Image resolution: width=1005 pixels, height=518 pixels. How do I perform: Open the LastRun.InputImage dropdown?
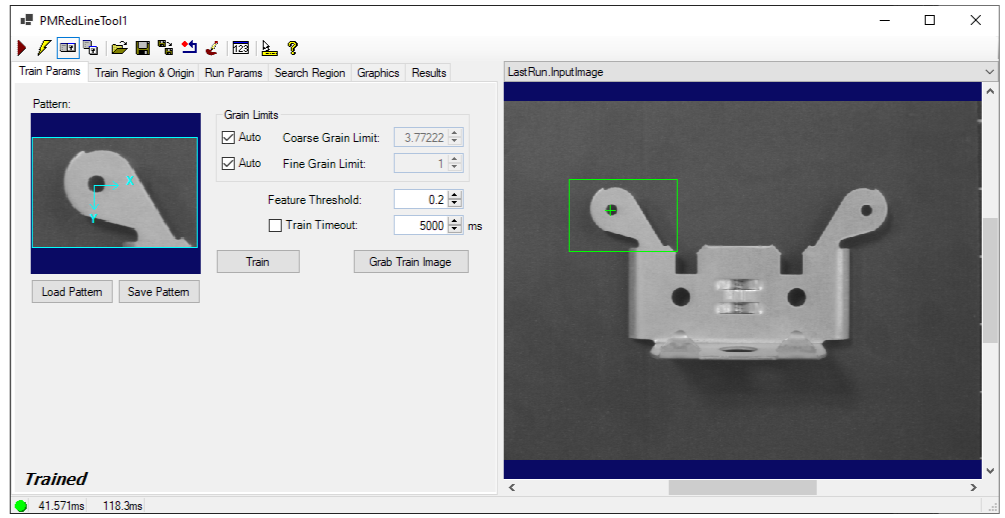click(989, 72)
